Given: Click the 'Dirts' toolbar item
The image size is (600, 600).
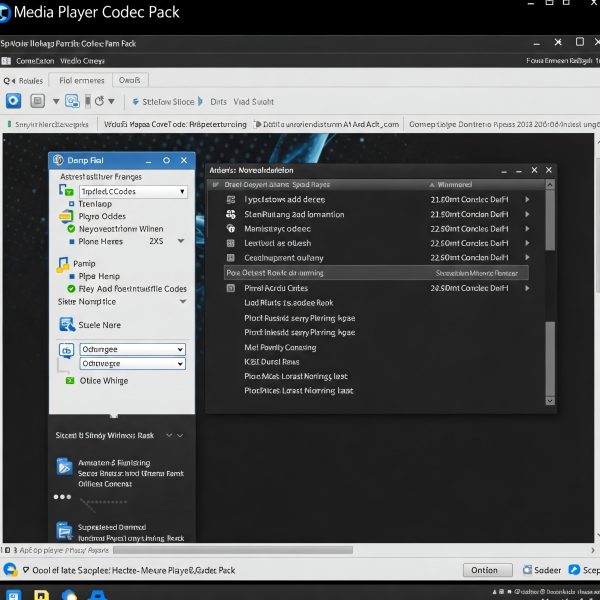Looking at the screenshot, I should coord(218,102).
